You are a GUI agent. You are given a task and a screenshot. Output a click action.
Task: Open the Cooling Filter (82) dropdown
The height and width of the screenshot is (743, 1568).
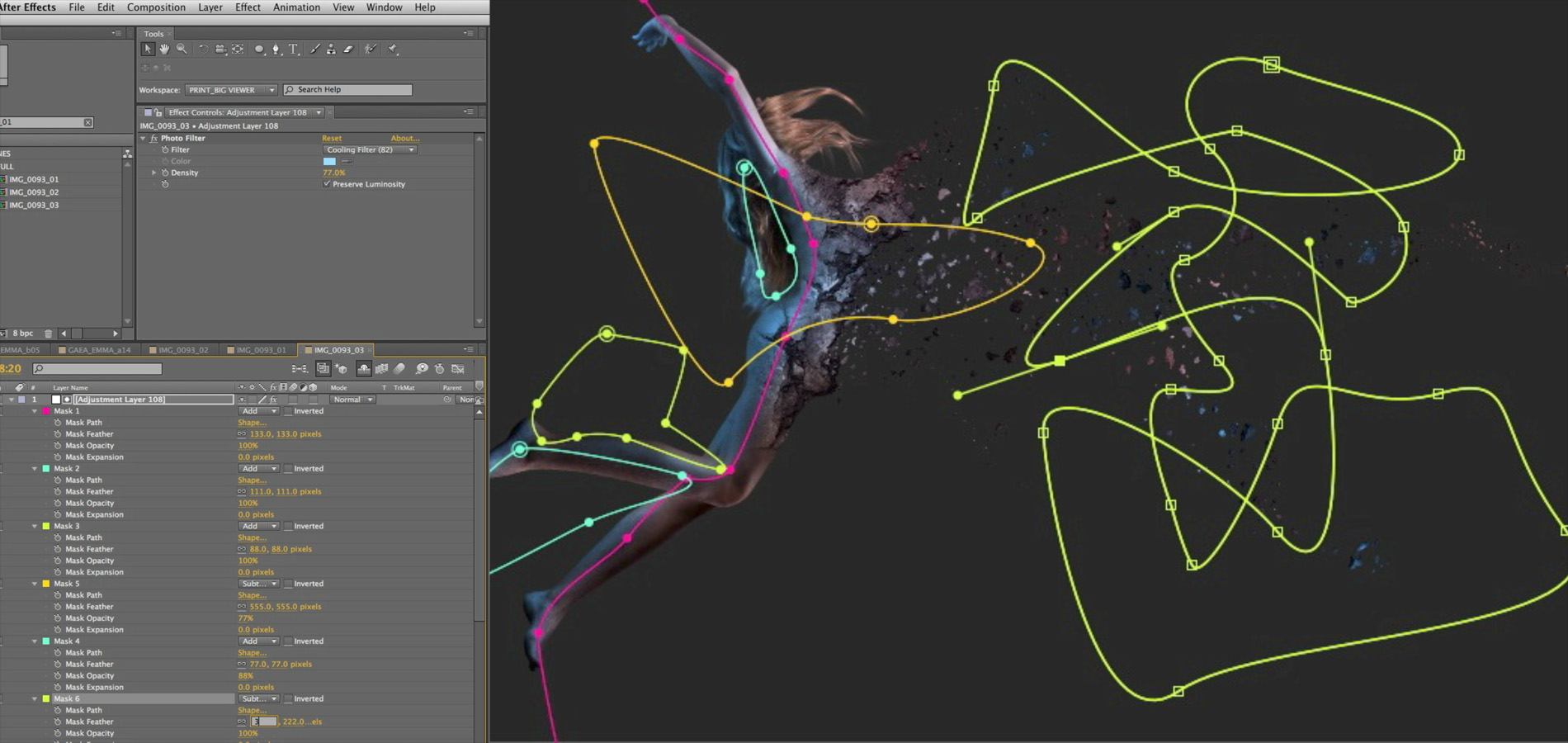coord(369,150)
